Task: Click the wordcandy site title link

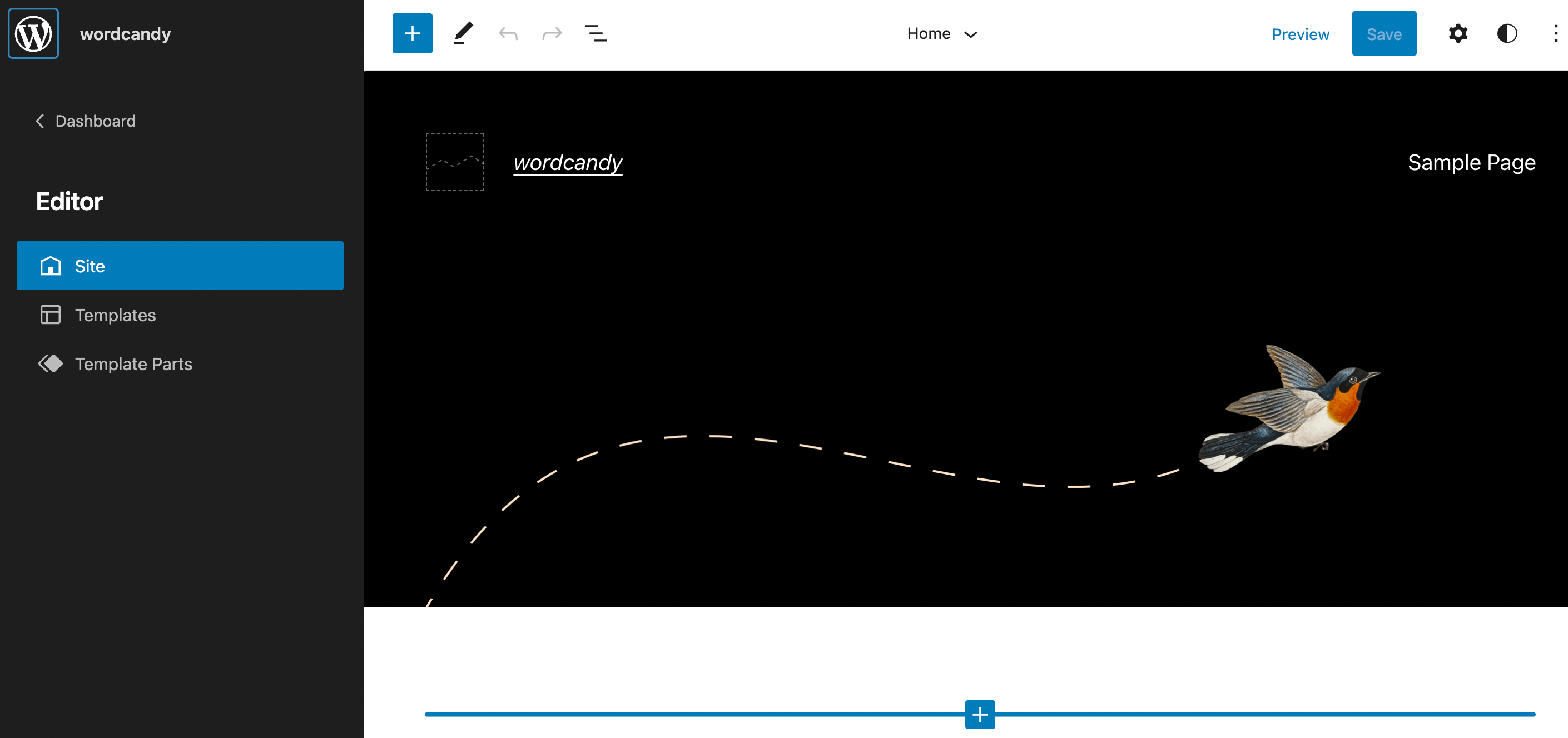Action: pos(567,162)
